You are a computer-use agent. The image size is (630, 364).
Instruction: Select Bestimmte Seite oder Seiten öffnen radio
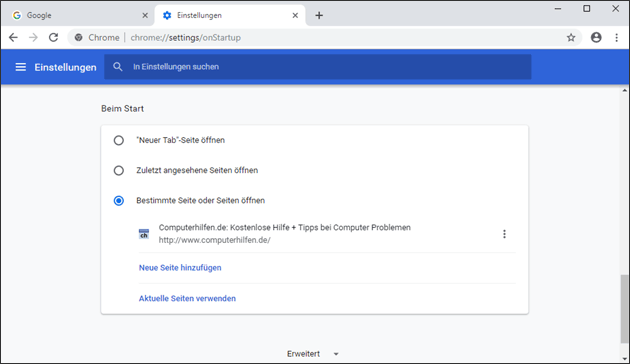pos(119,200)
